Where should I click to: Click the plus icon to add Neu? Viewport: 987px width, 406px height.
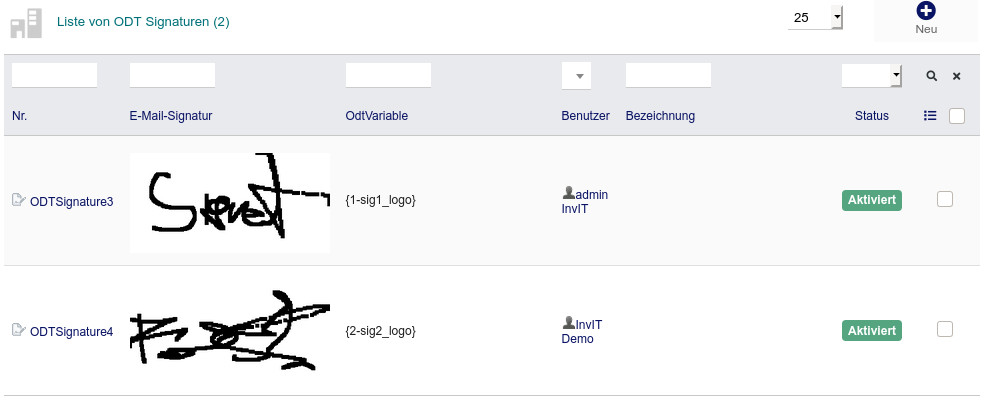tap(925, 11)
